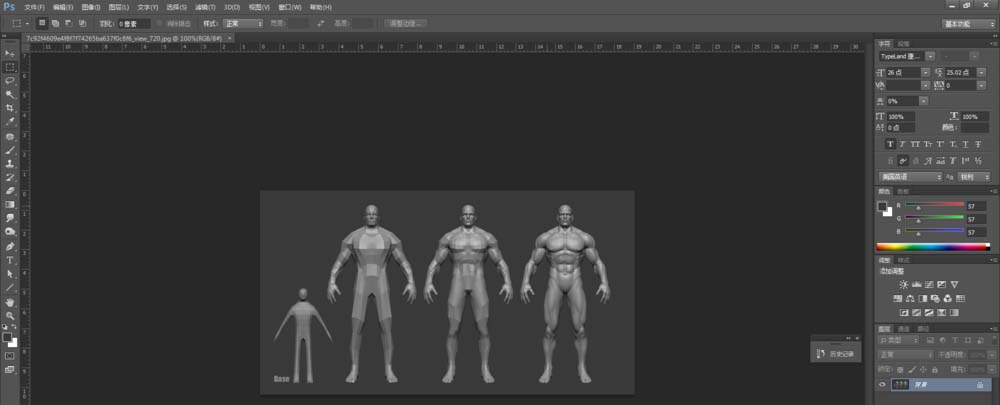Click the Faux Bold style button in the Character panel
The height and width of the screenshot is (405, 1000).
coord(890,144)
